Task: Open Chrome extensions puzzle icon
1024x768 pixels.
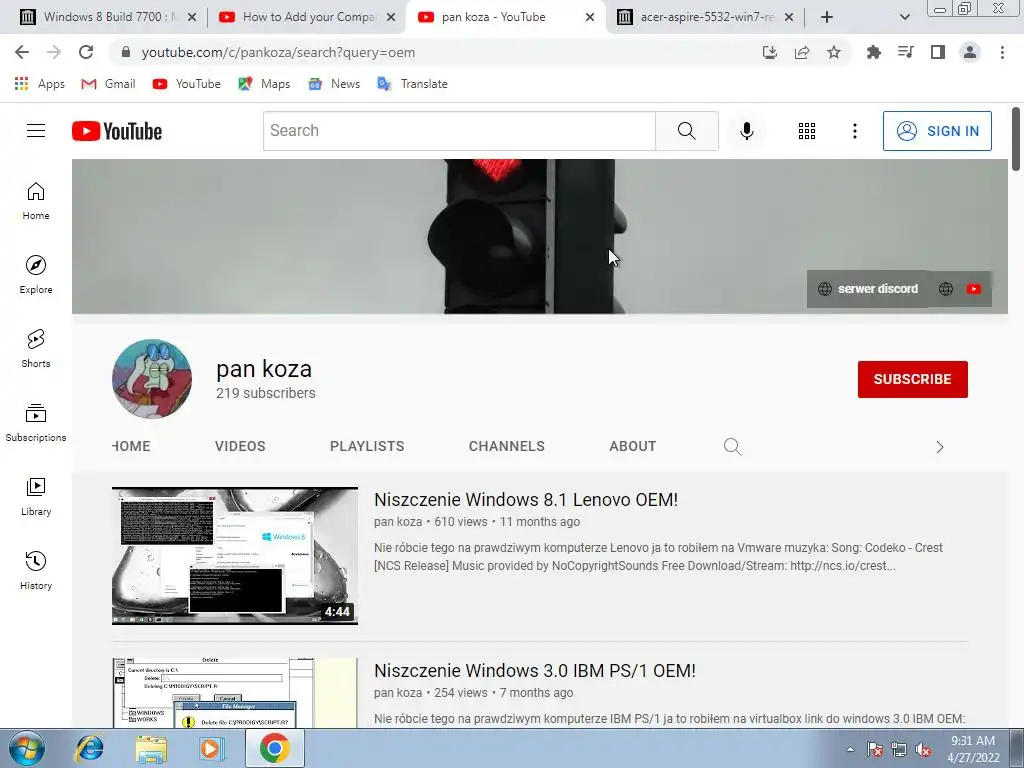Action: [x=873, y=52]
